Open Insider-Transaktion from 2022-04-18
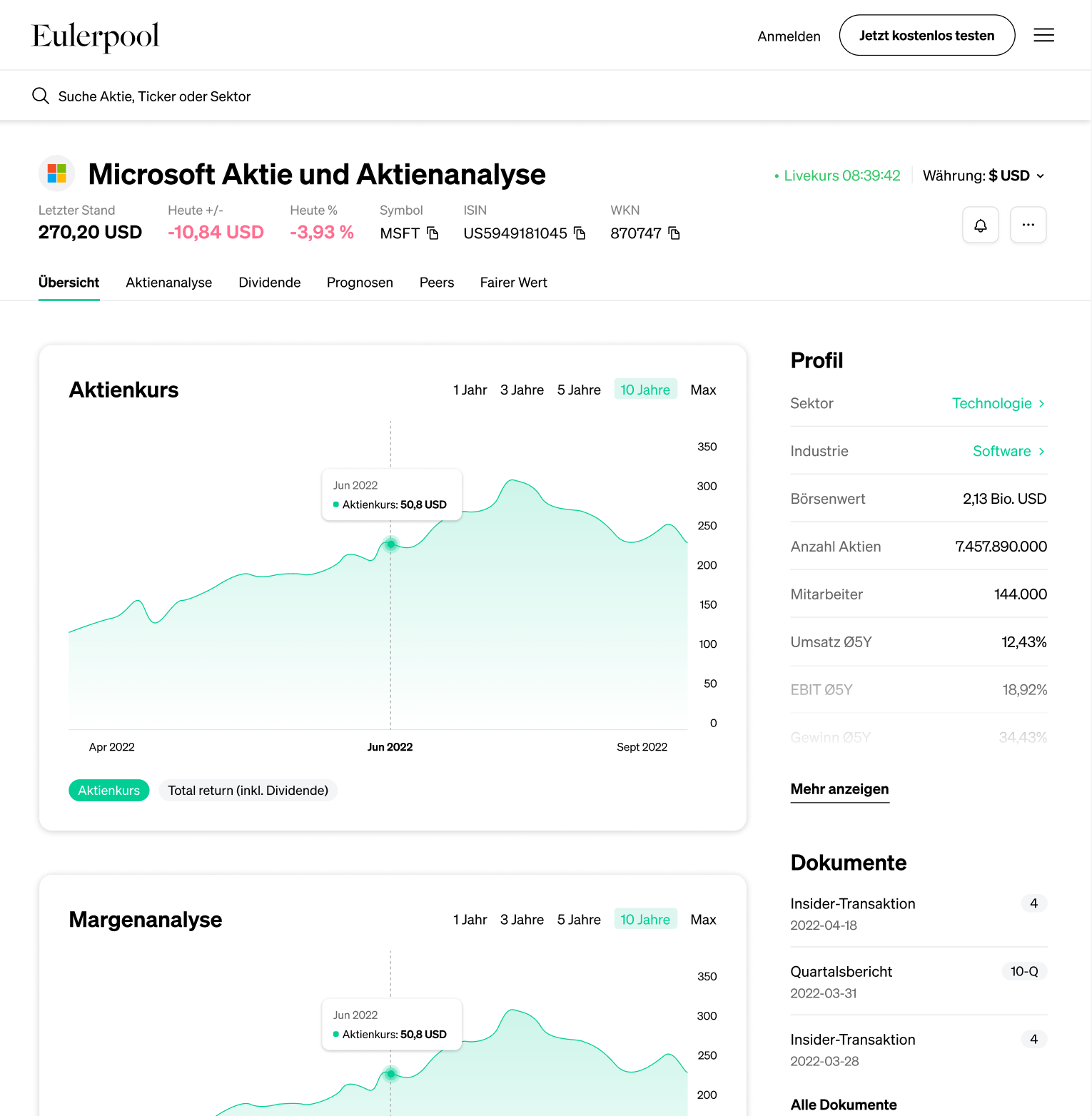 (919, 913)
